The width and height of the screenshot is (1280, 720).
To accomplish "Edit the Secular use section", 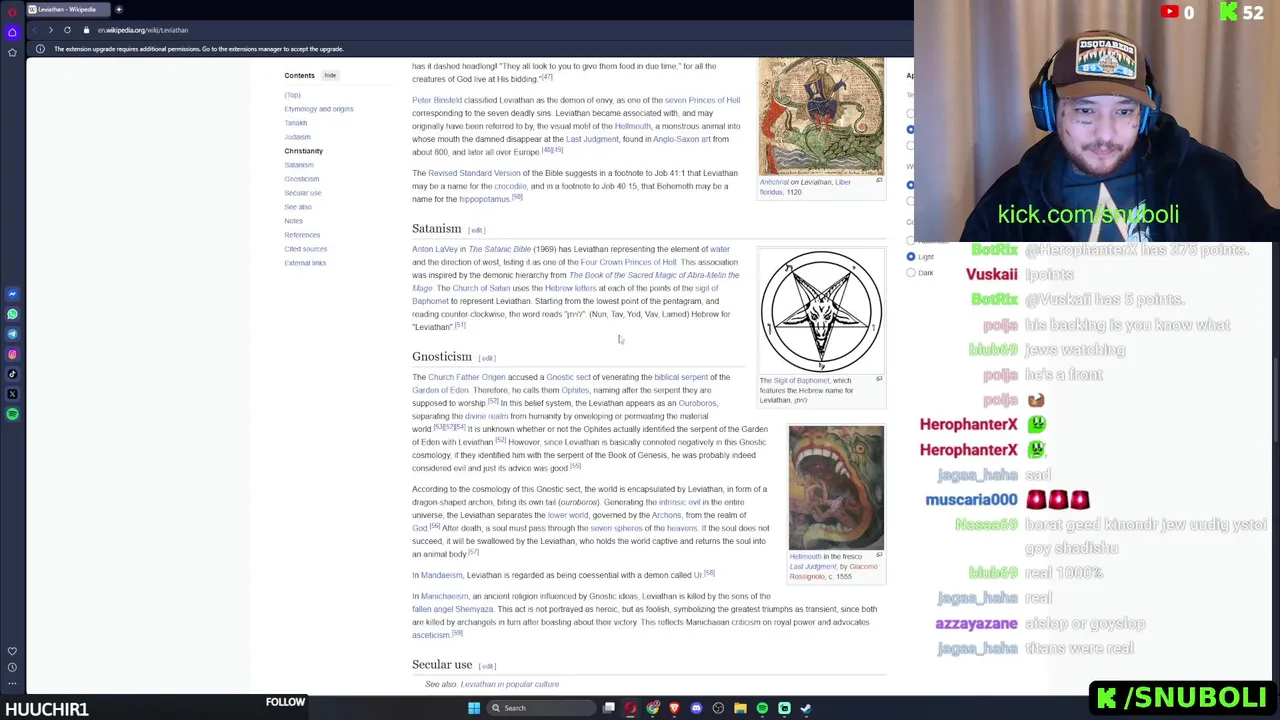I will click(x=487, y=666).
